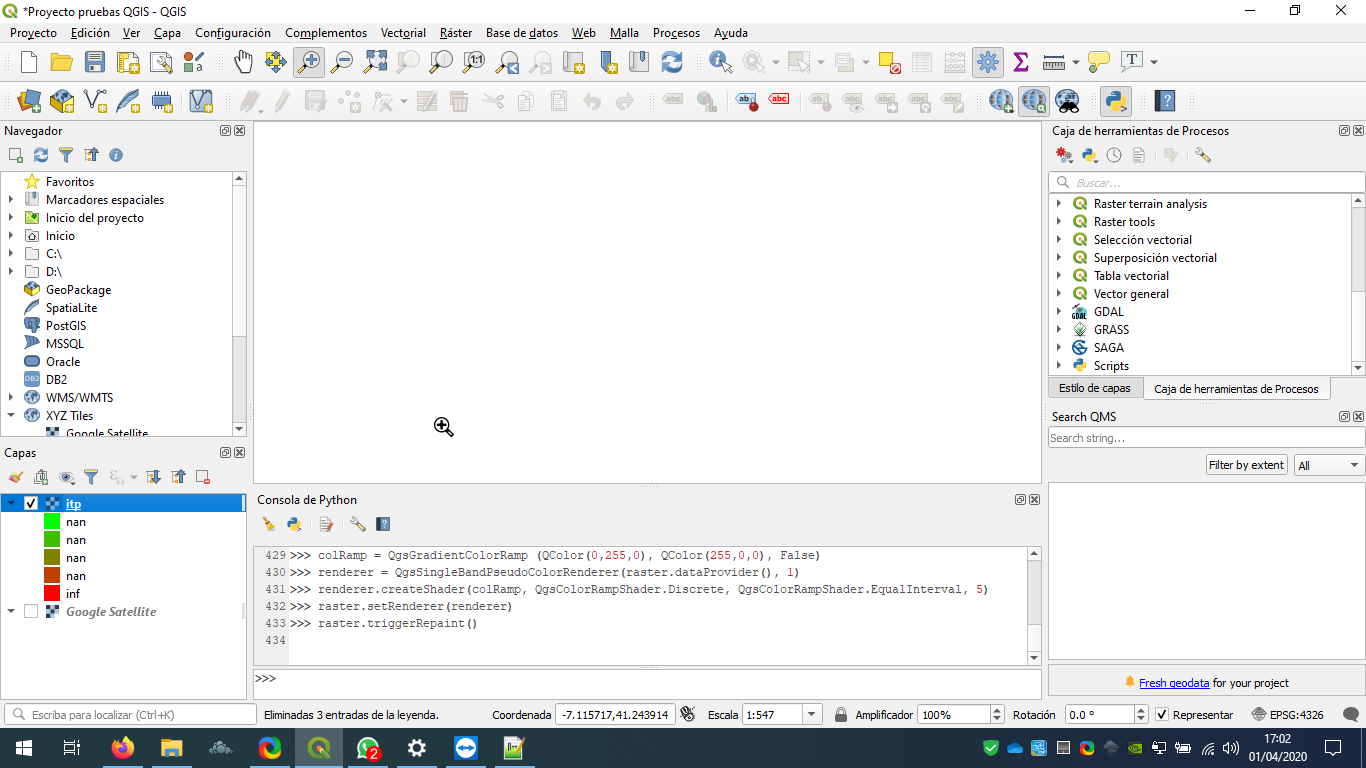Click the Buscar search field in toolbox
Viewport: 1366px width, 768px height.
point(1206,183)
